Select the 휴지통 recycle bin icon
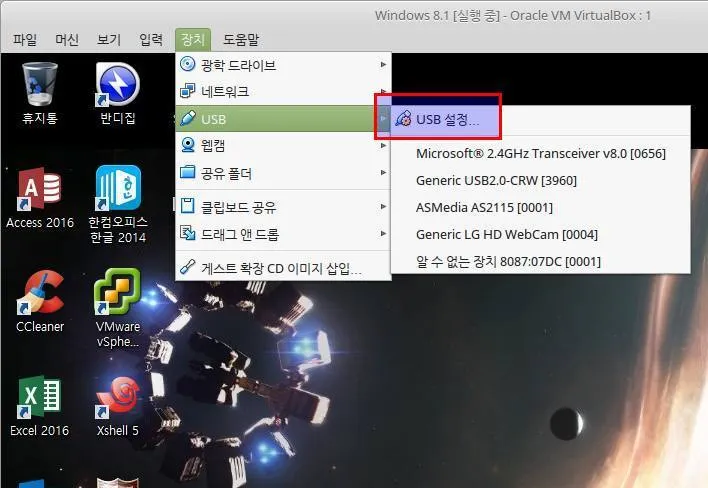Image resolution: width=708 pixels, height=488 pixels. point(40,93)
